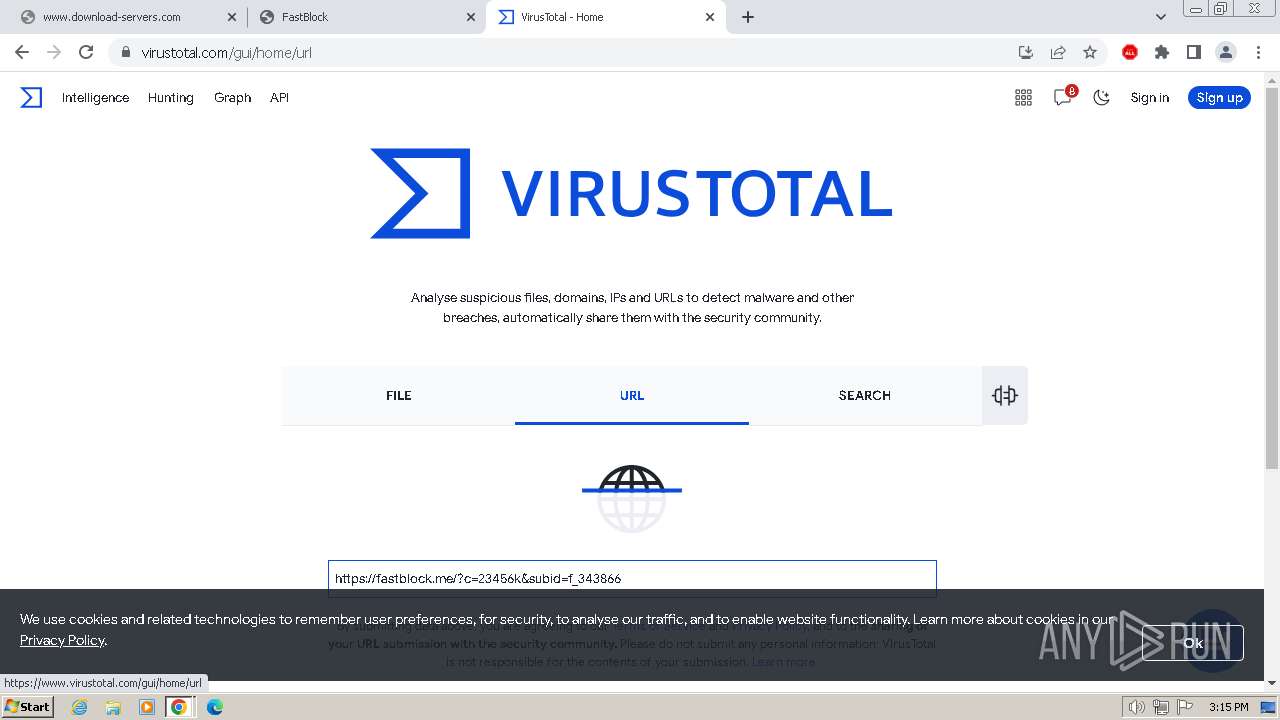1280x720 pixels.
Task: Close the FastBlock tab
Action: coord(471,17)
